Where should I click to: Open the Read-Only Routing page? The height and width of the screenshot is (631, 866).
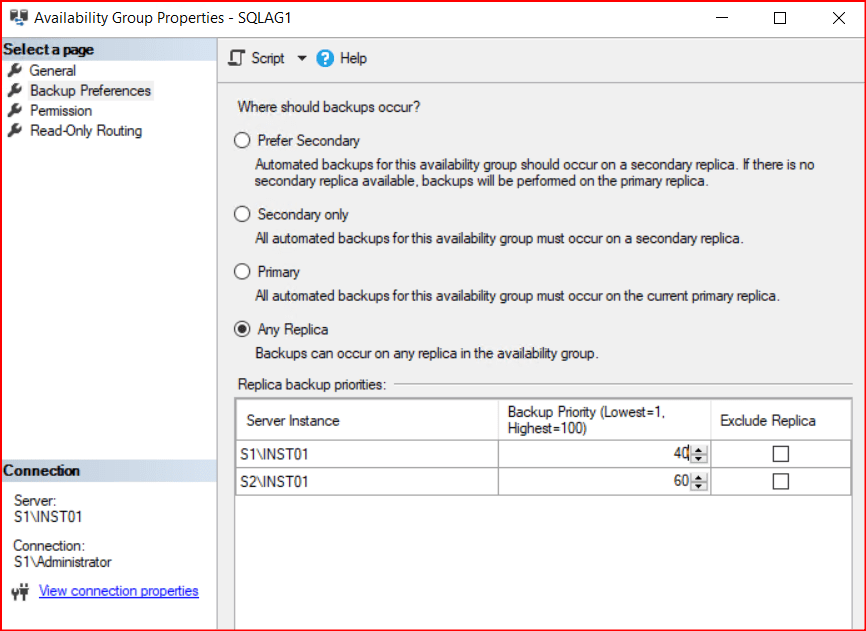point(85,130)
